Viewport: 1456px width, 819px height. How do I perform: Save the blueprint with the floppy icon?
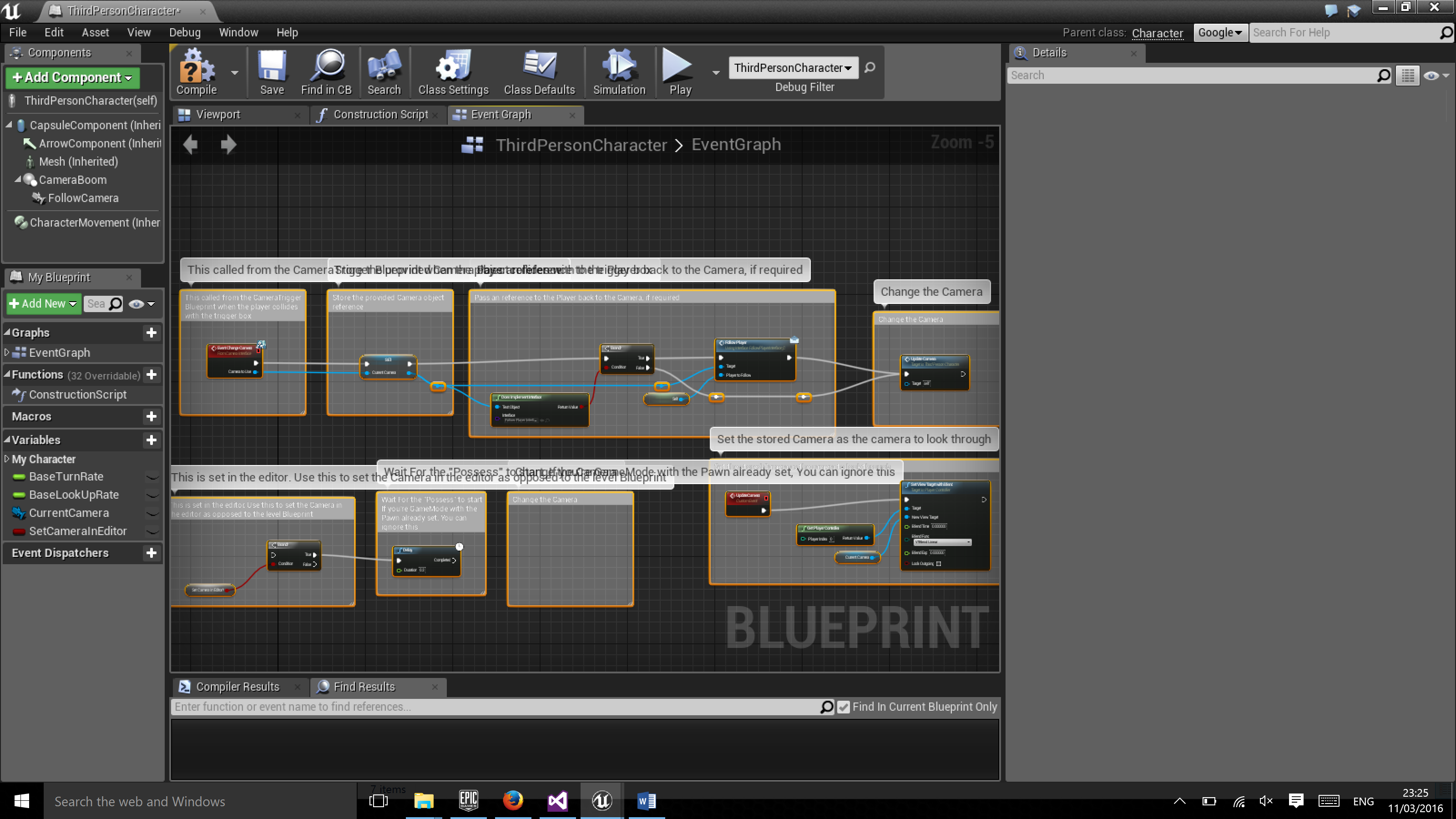pyautogui.click(x=272, y=73)
